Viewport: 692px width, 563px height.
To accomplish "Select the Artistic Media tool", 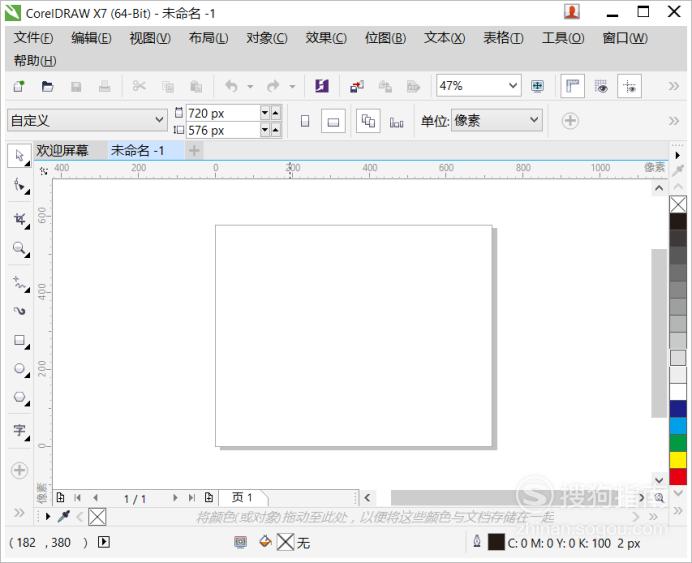I will tap(20, 311).
